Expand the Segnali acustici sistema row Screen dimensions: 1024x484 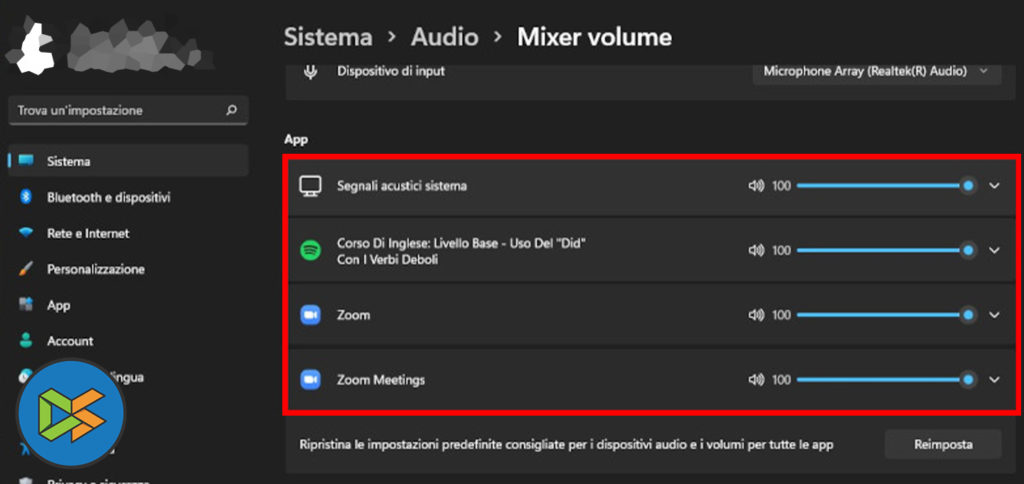pyautogui.click(x=994, y=186)
